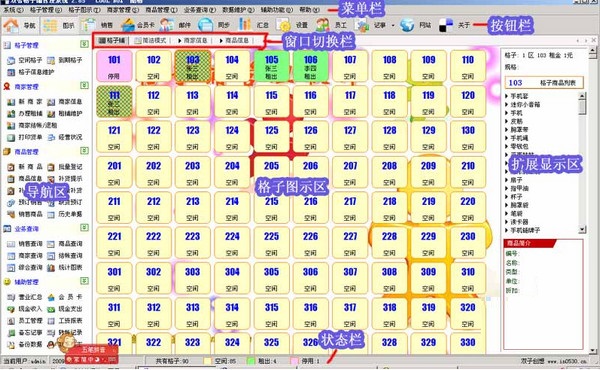Open the 销售 sales toolbar icon
The image size is (600, 370).
88,25
